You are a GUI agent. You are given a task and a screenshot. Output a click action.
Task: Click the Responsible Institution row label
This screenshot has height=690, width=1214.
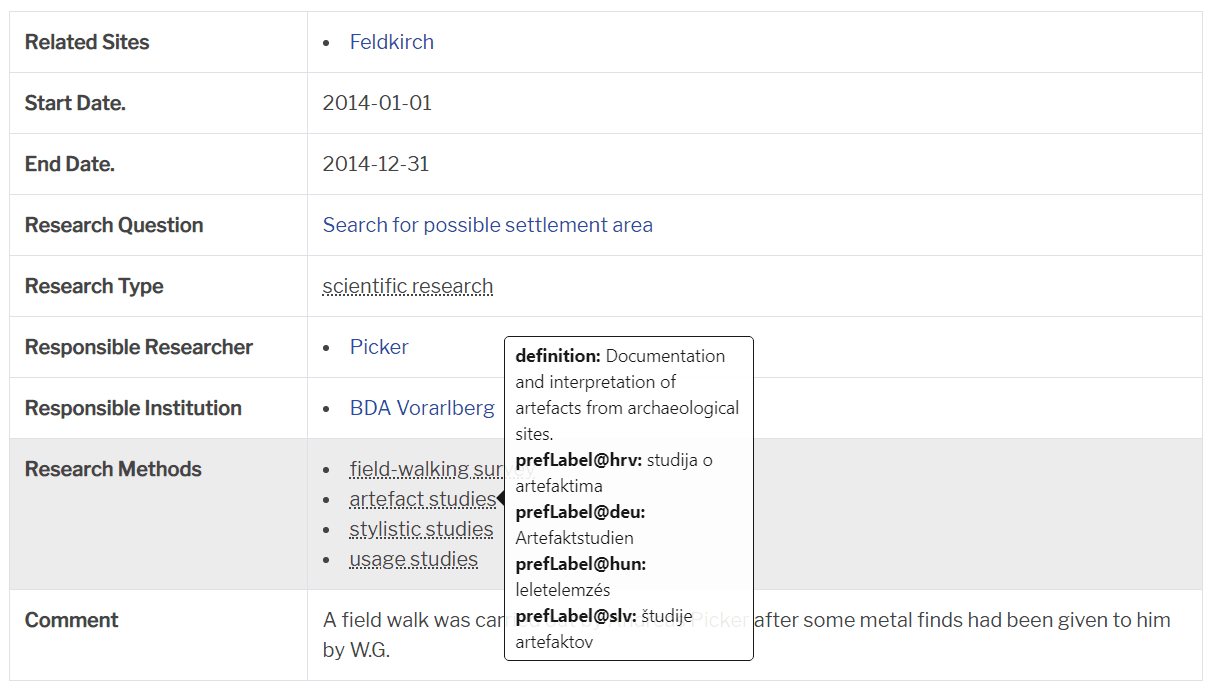[x=132, y=408]
